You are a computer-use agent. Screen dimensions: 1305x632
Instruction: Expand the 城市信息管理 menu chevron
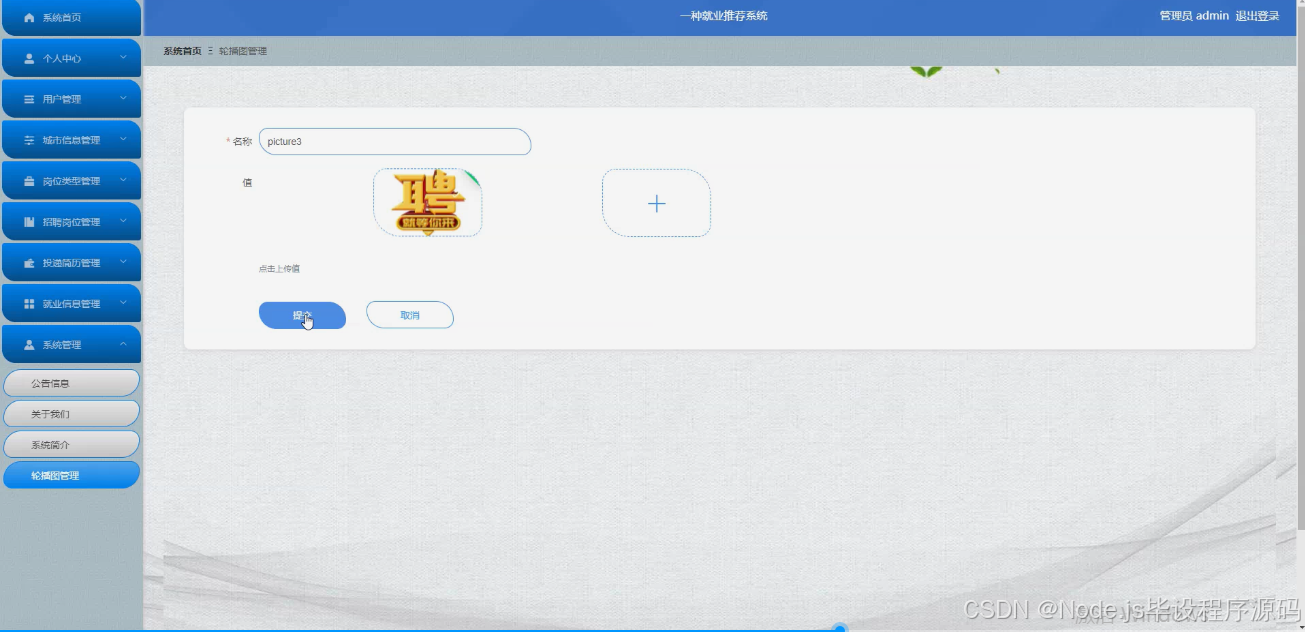[123, 140]
